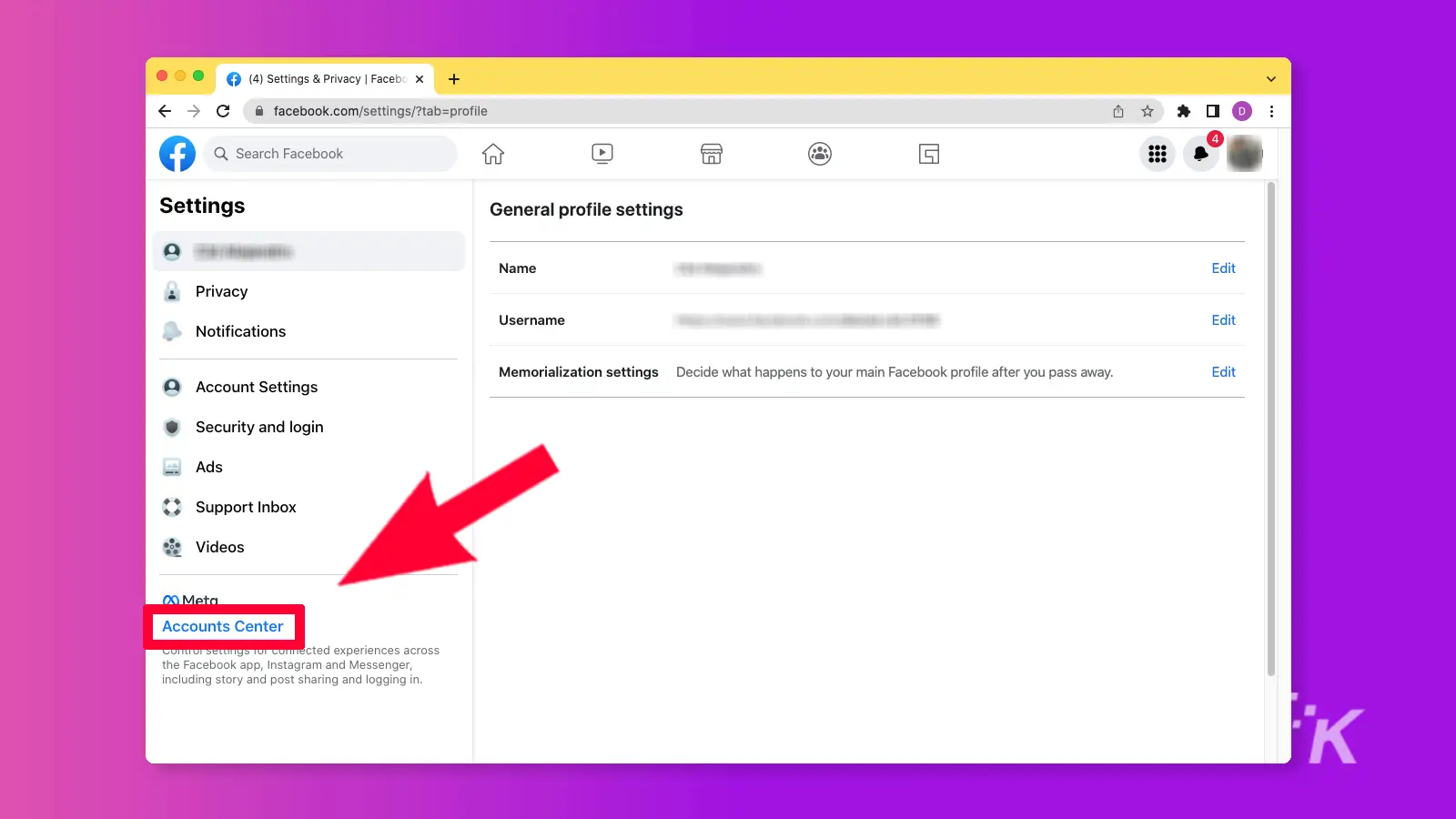
Task: Open the Extensions puzzle icon
Action: pos(1184,111)
